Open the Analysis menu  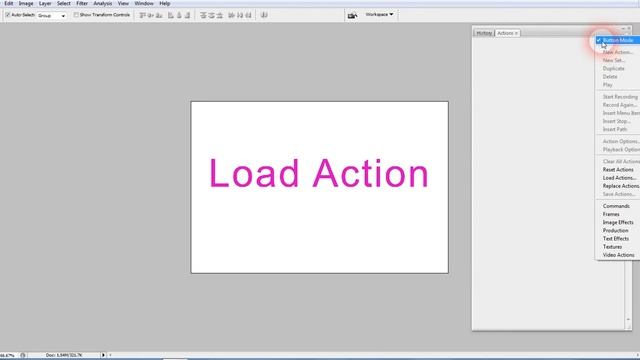click(x=102, y=3)
